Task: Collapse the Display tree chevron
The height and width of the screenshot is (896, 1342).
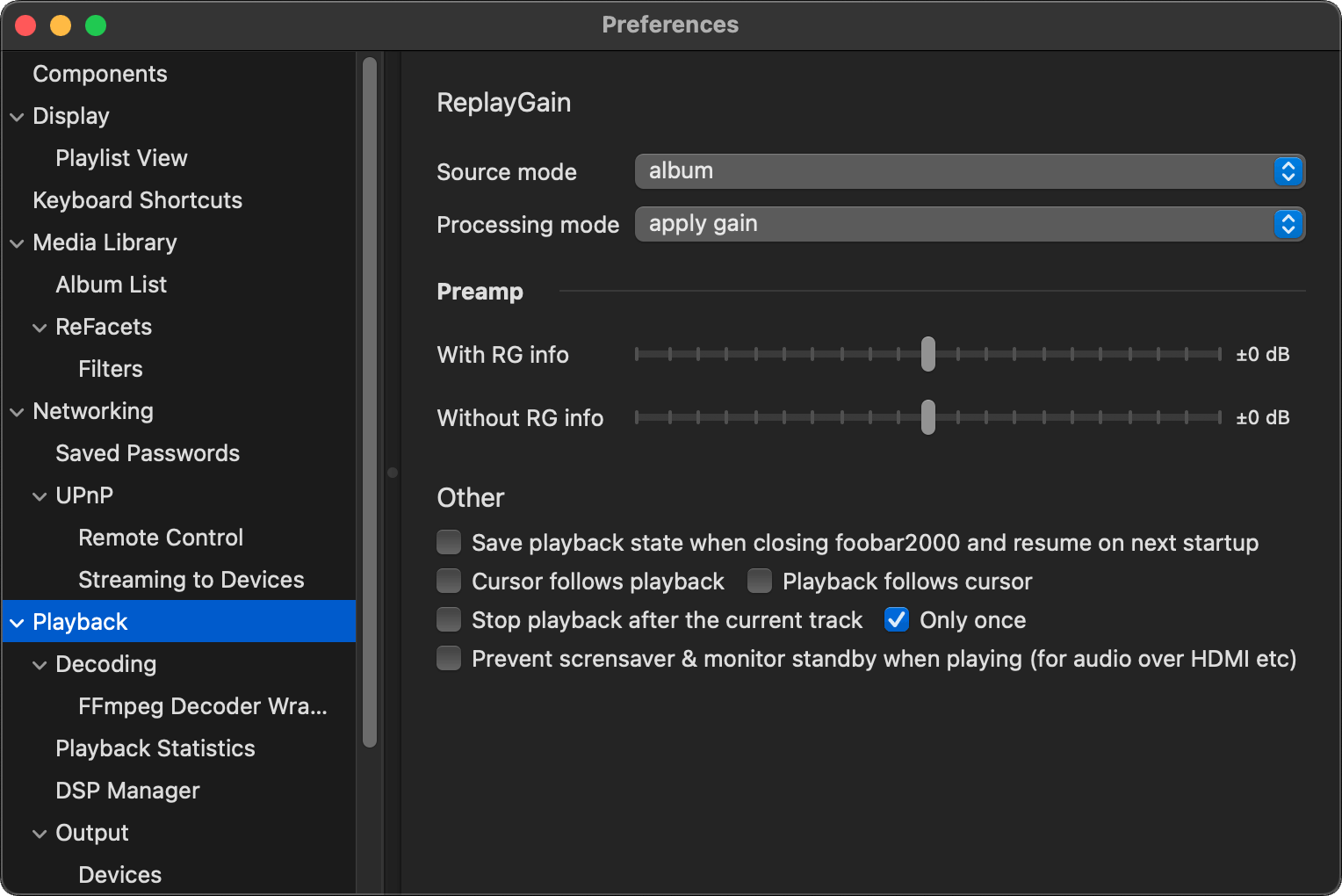Action: tap(17, 117)
